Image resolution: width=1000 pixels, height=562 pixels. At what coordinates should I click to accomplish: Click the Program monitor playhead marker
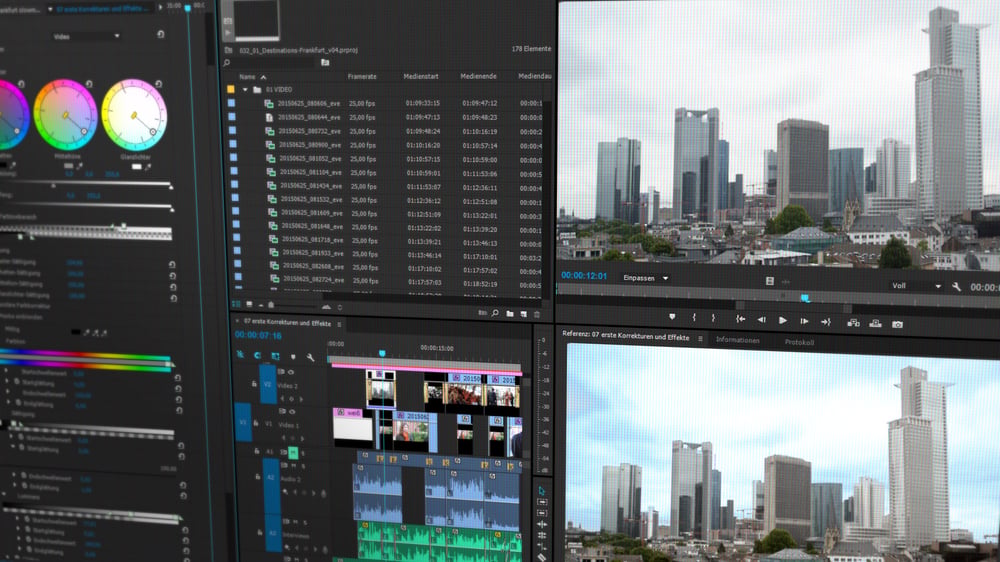(x=805, y=298)
